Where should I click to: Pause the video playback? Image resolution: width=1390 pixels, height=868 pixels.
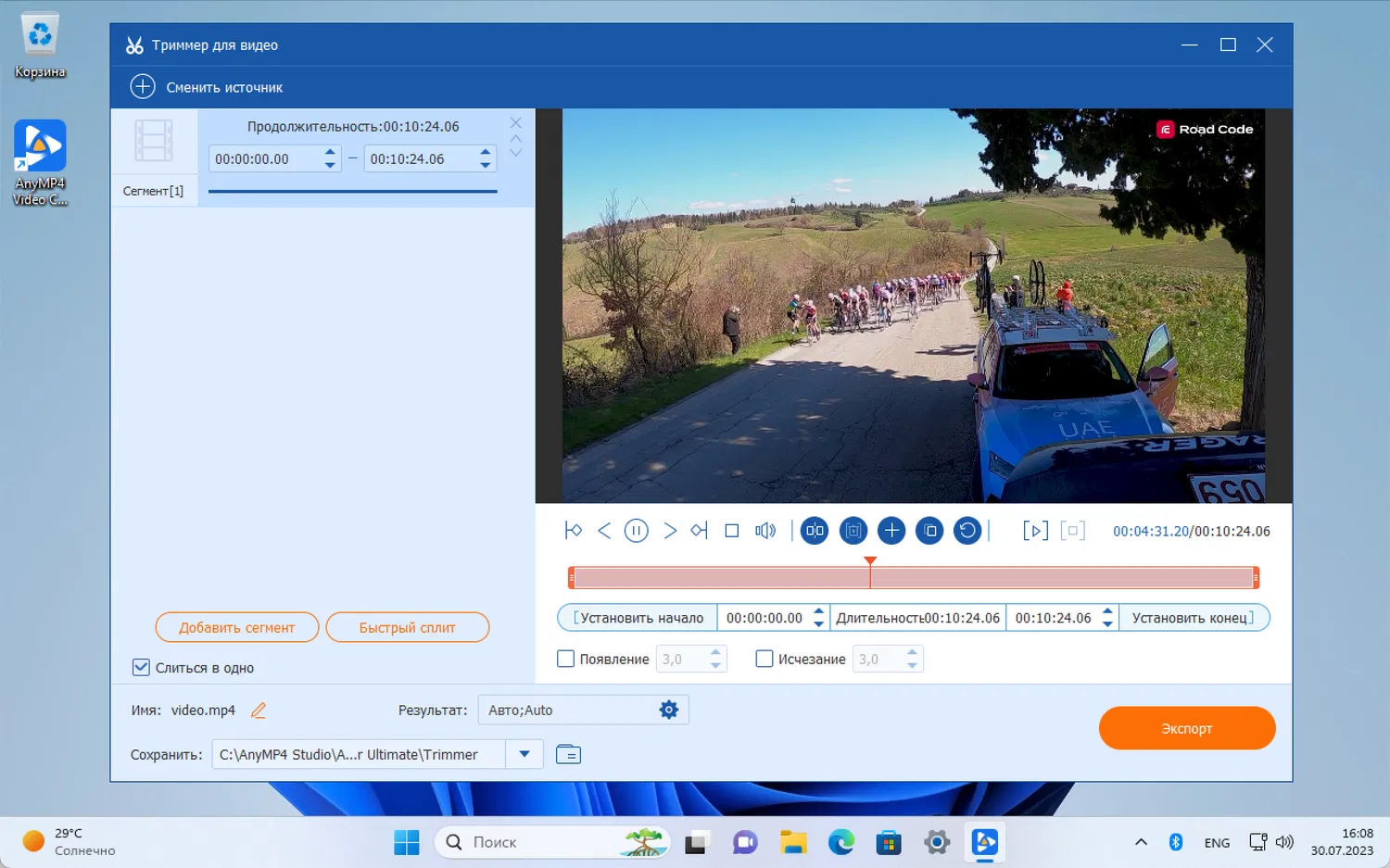coord(637,531)
